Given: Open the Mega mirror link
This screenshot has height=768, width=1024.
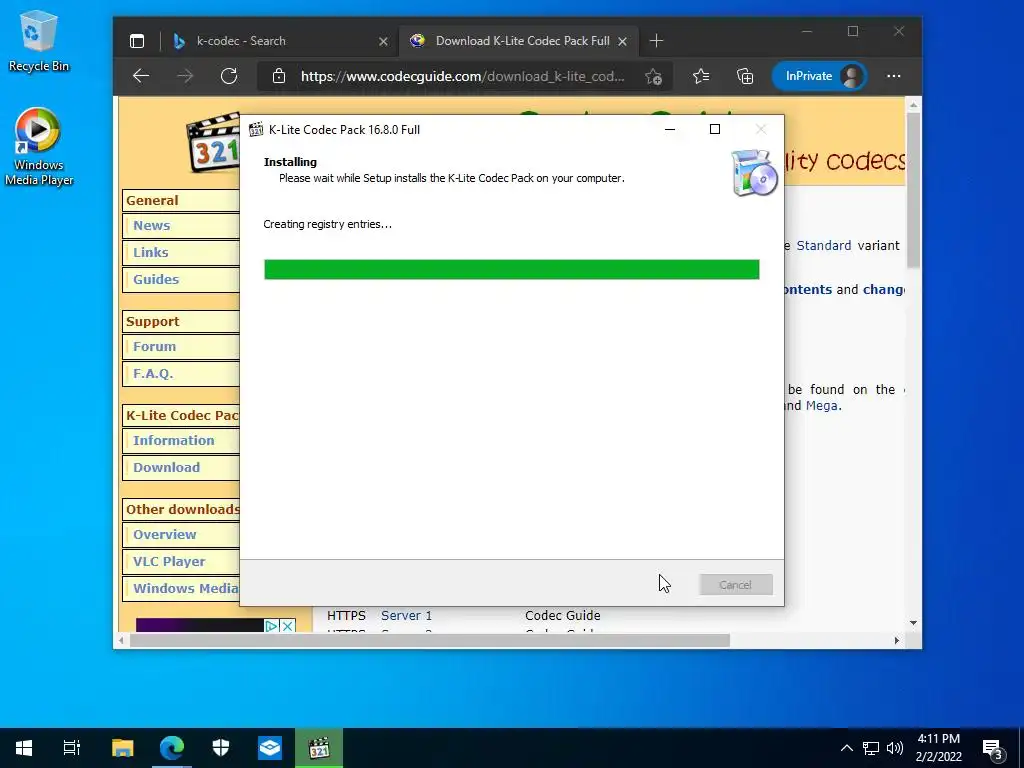Looking at the screenshot, I should [x=822, y=406].
